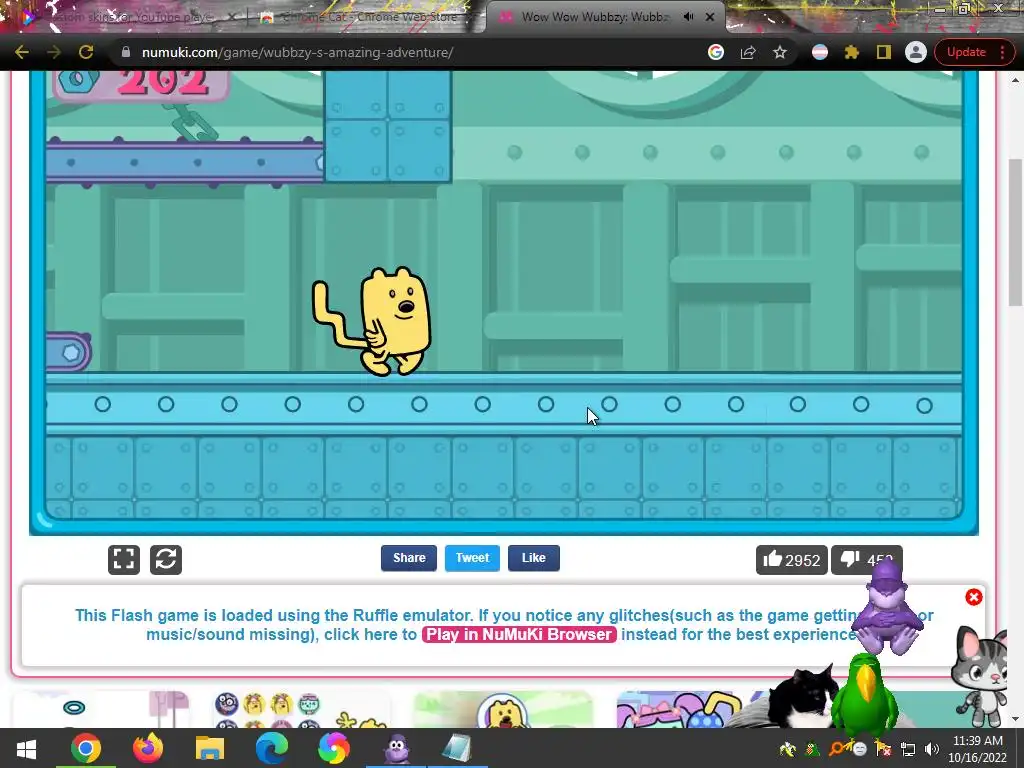Open the notepad app in taskbar
This screenshot has width=1024, height=768.
coord(457,748)
